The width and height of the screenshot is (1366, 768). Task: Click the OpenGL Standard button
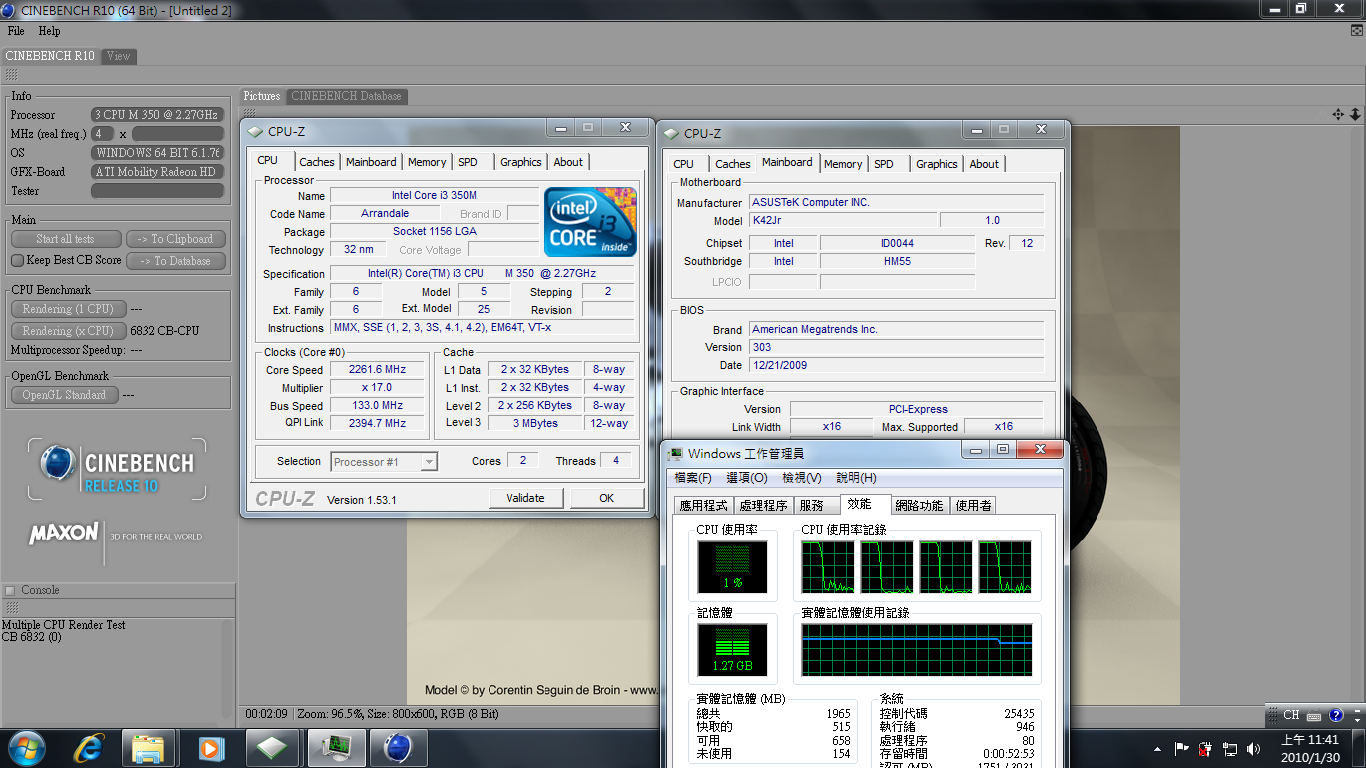click(64, 395)
